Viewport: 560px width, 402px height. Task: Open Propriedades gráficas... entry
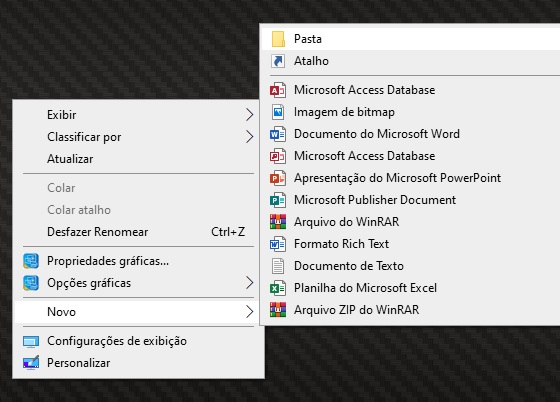click(x=139, y=261)
